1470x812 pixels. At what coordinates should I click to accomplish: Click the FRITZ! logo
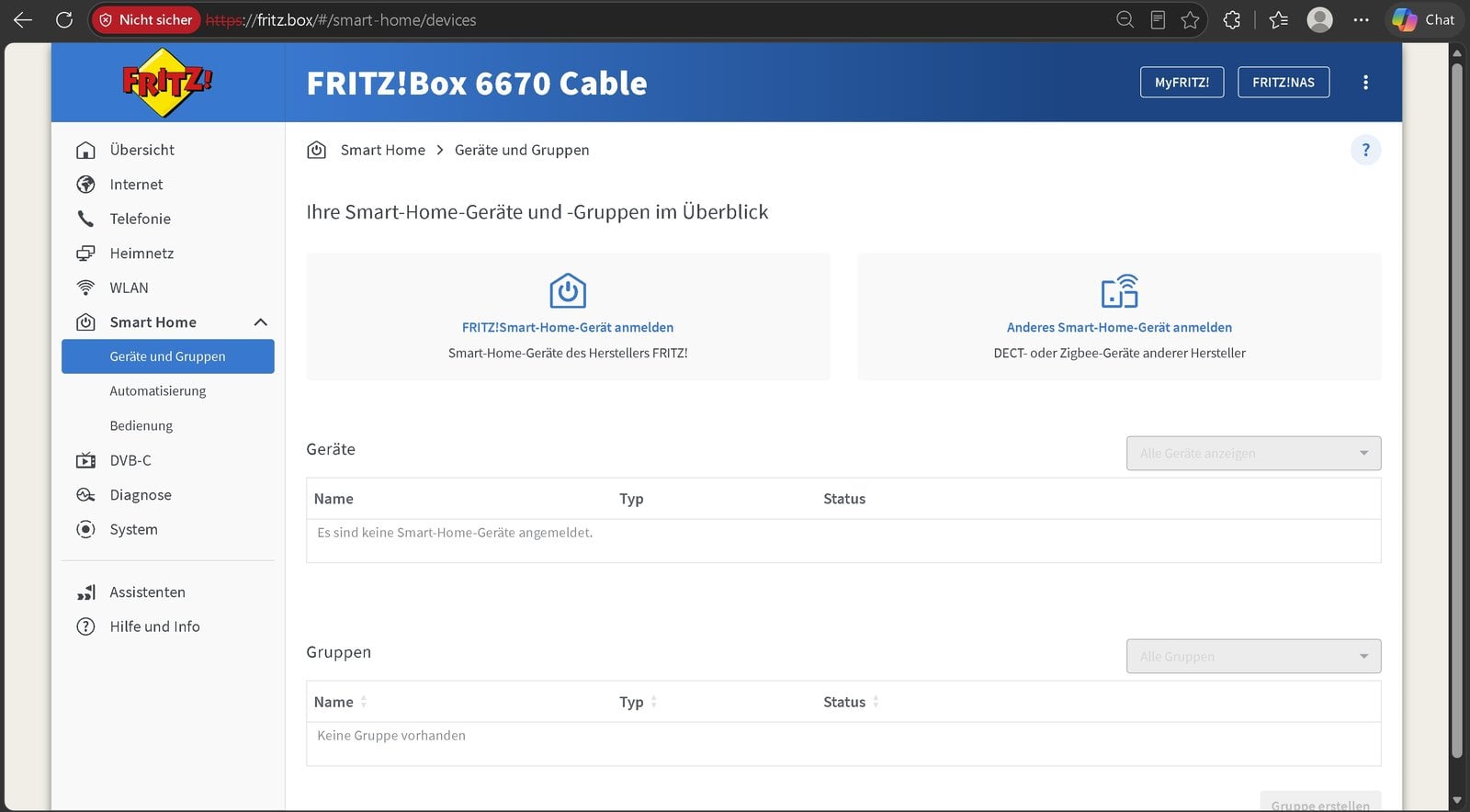click(x=167, y=83)
